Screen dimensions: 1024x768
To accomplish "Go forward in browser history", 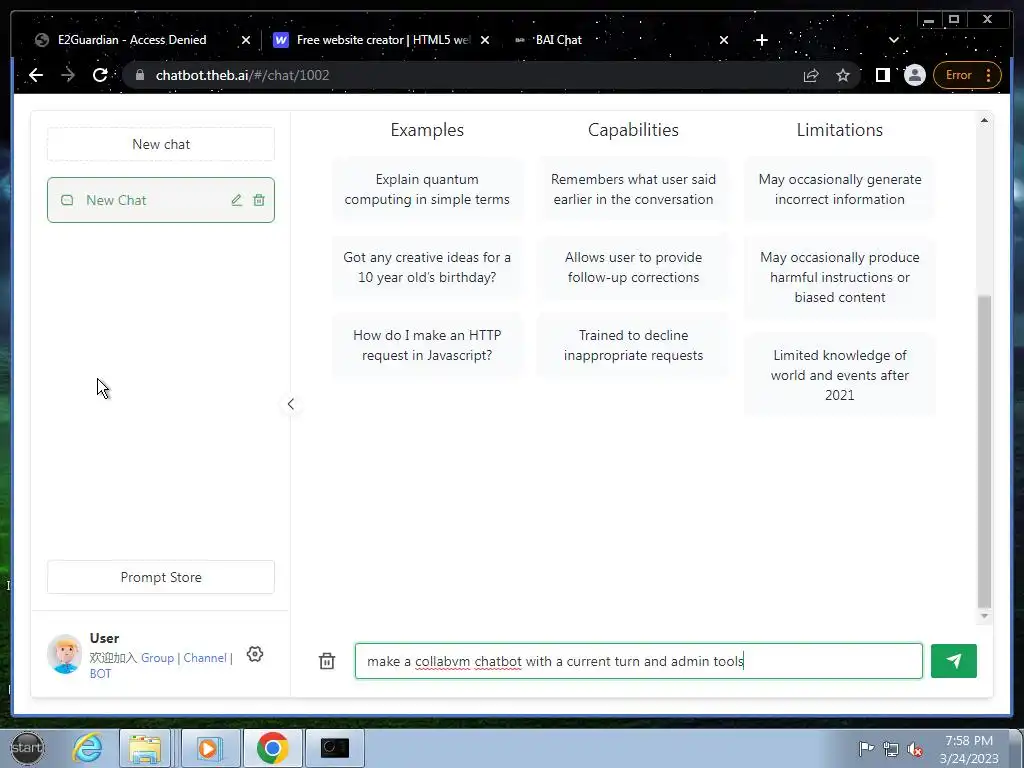I will pos(68,75).
